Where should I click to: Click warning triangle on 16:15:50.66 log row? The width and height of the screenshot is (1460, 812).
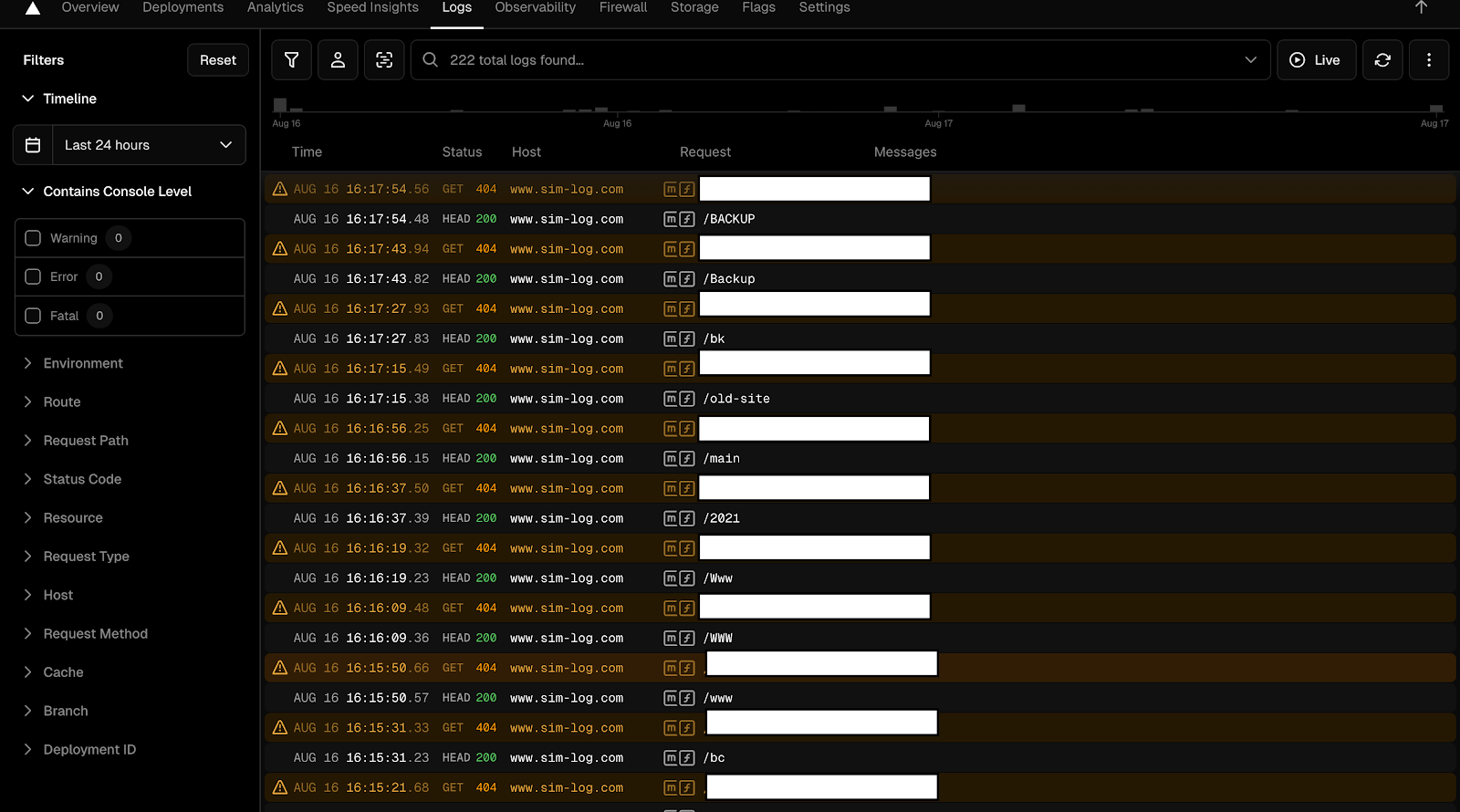(x=280, y=668)
